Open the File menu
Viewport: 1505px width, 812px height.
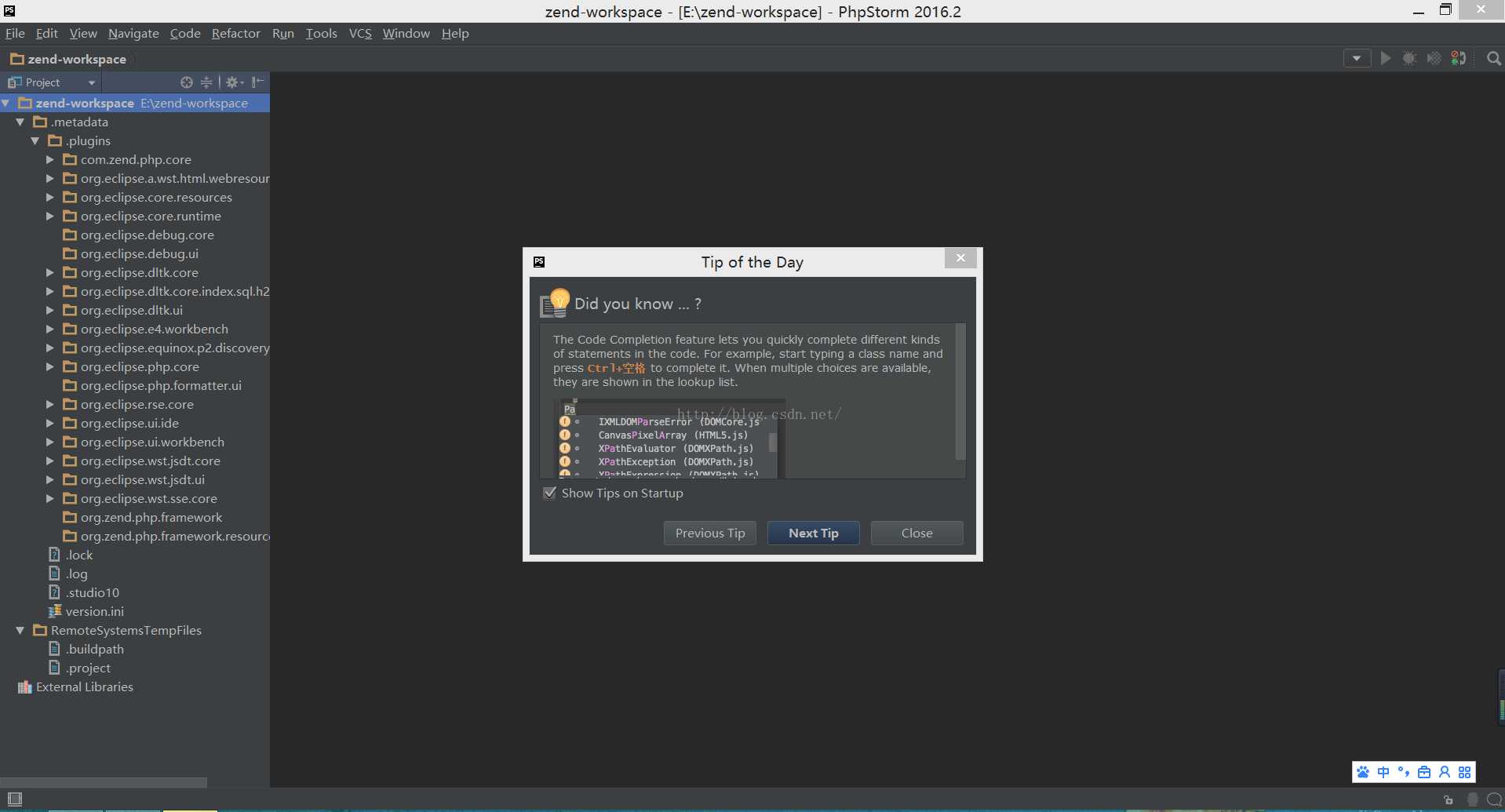point(15,34)
